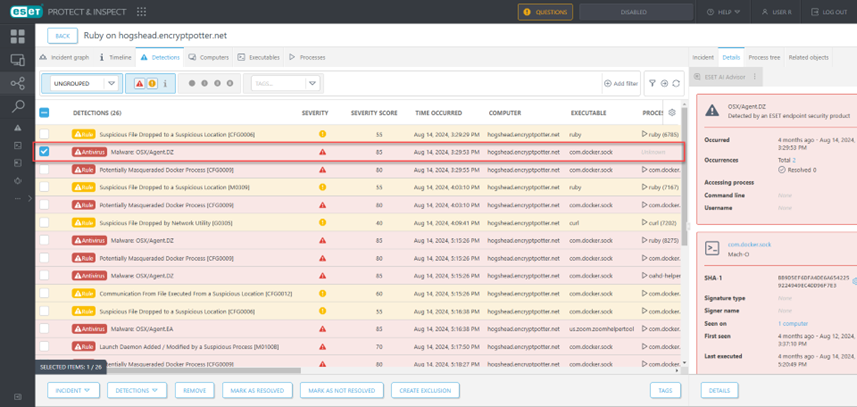
Task: Open the ESET AI Advisor kebab menu
Action: 755,76
